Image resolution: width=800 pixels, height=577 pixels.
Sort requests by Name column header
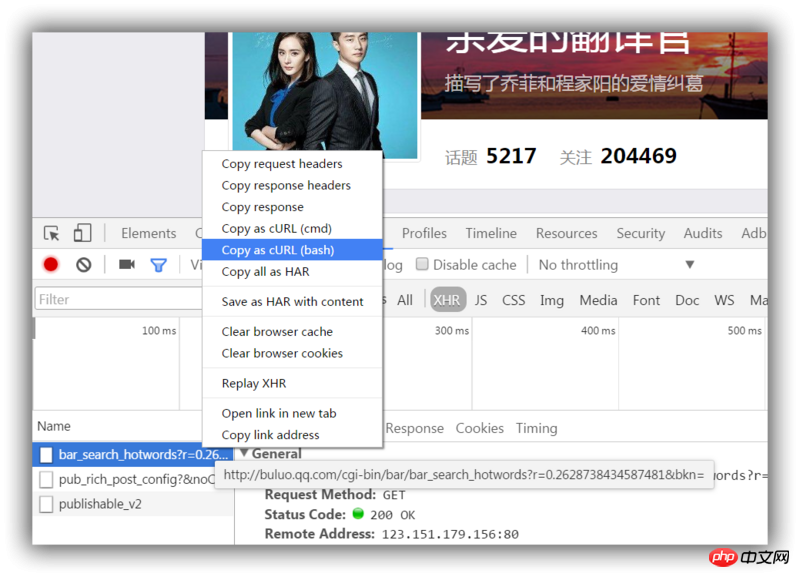(x=54, y=426)
